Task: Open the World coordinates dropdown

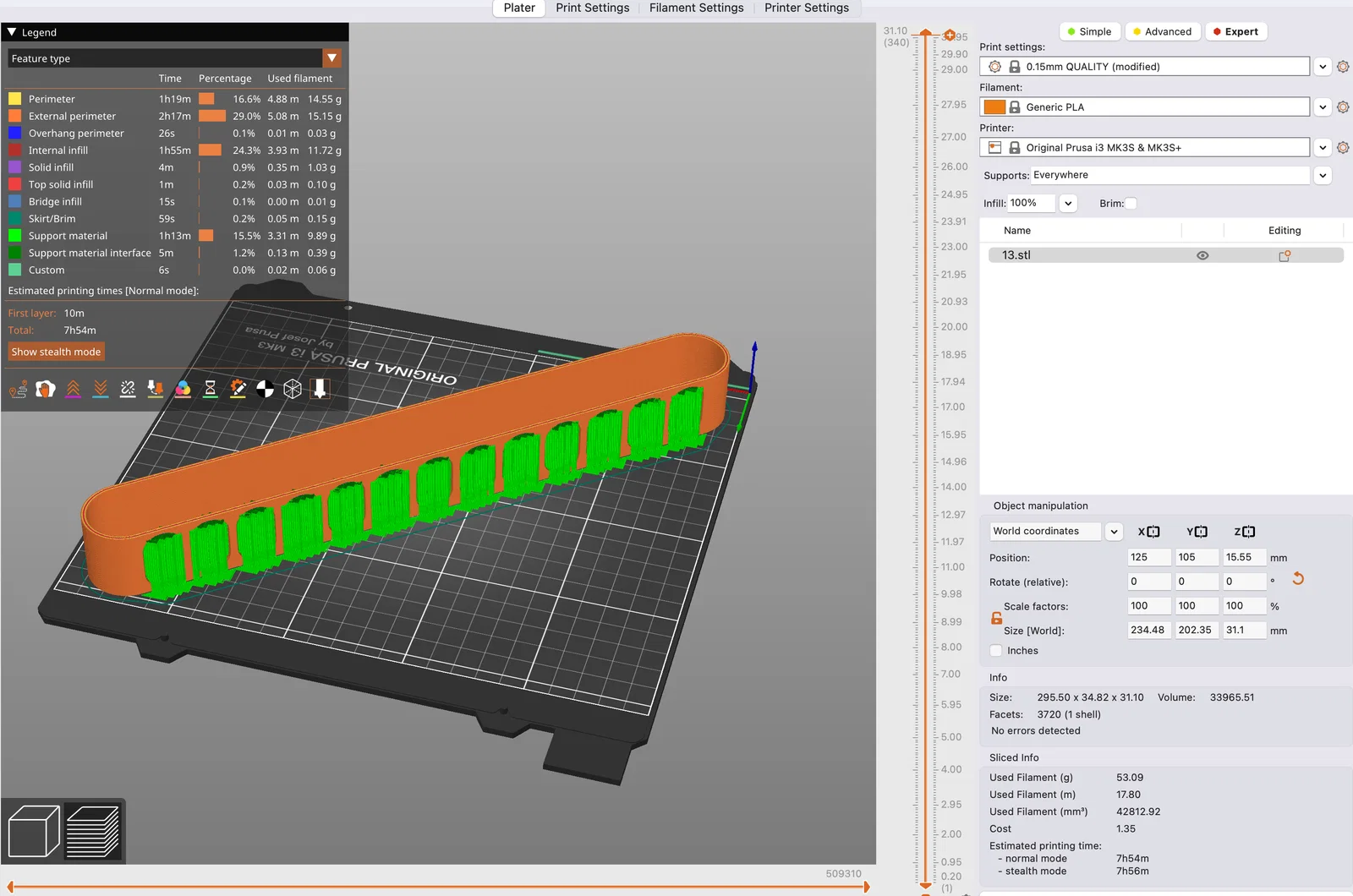Action: pos(1114,532)
